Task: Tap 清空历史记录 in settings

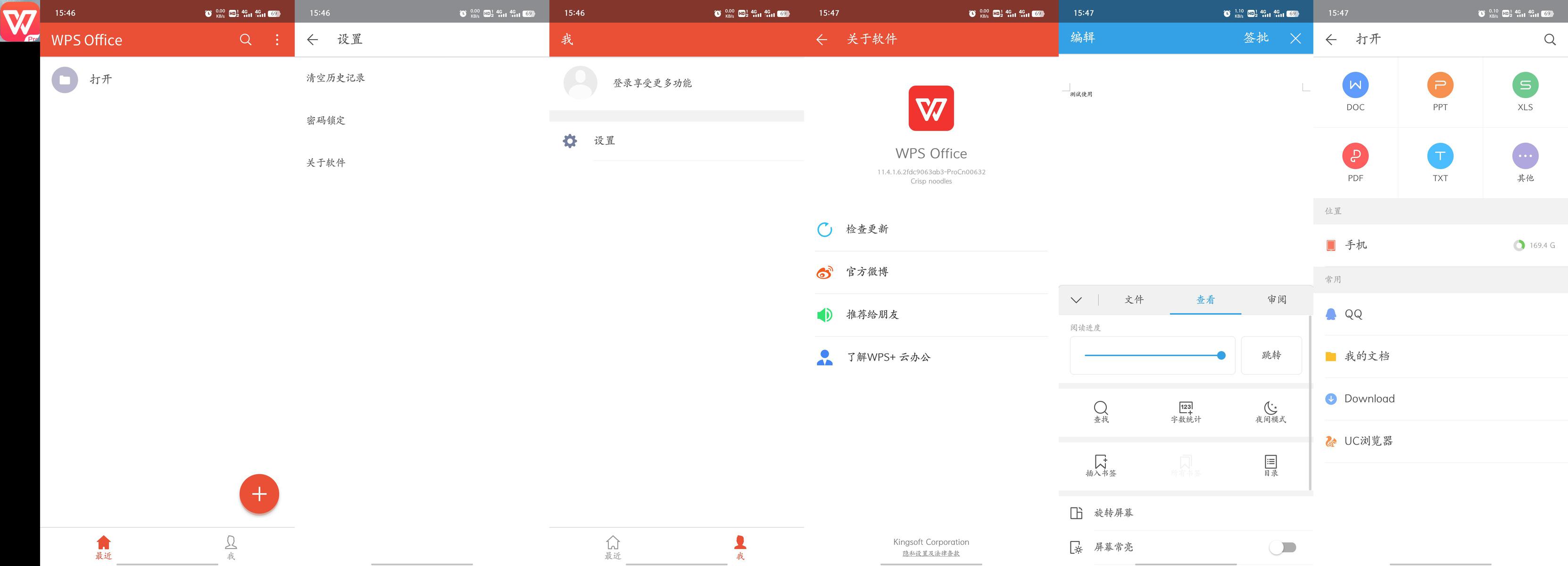Action: click(x=335, y=78)
